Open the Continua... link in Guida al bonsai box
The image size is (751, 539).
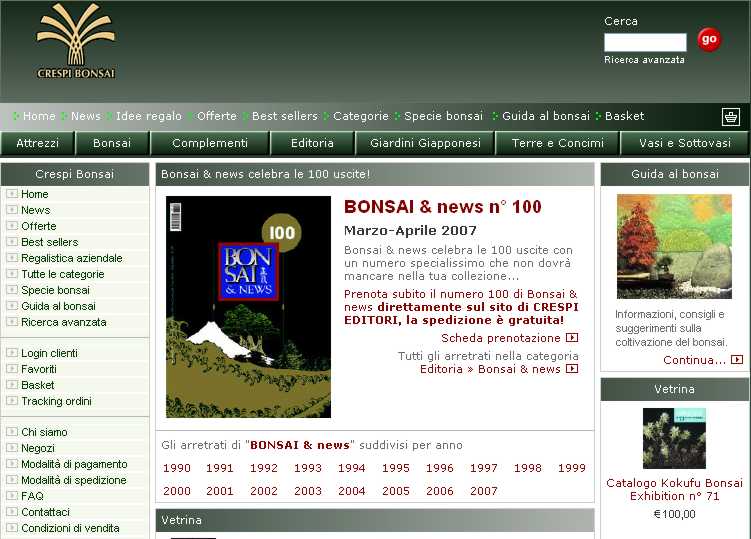click(694, 360)
